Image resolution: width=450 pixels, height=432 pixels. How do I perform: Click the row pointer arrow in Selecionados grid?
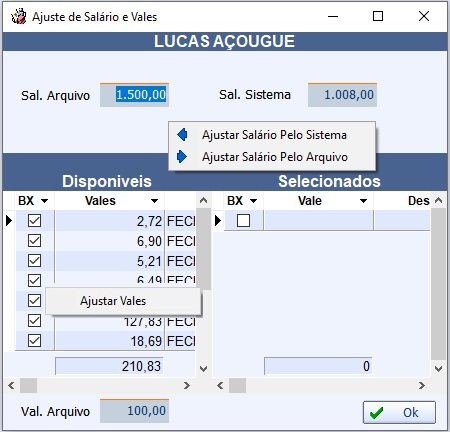tap(218, 220)
